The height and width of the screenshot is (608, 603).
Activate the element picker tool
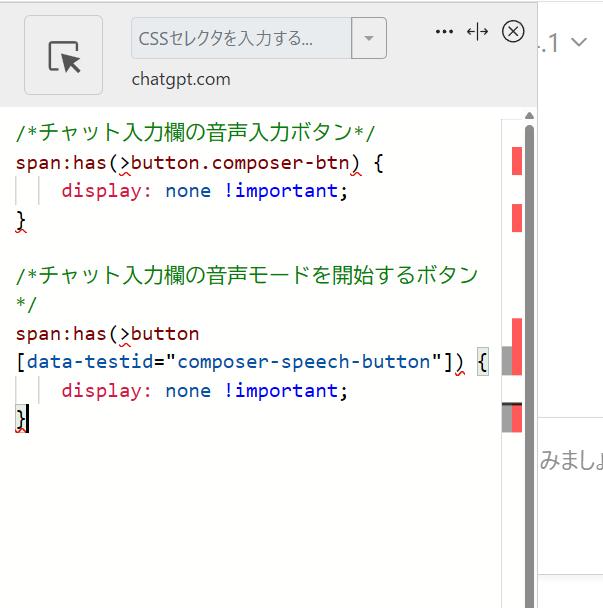pos(64,55)
